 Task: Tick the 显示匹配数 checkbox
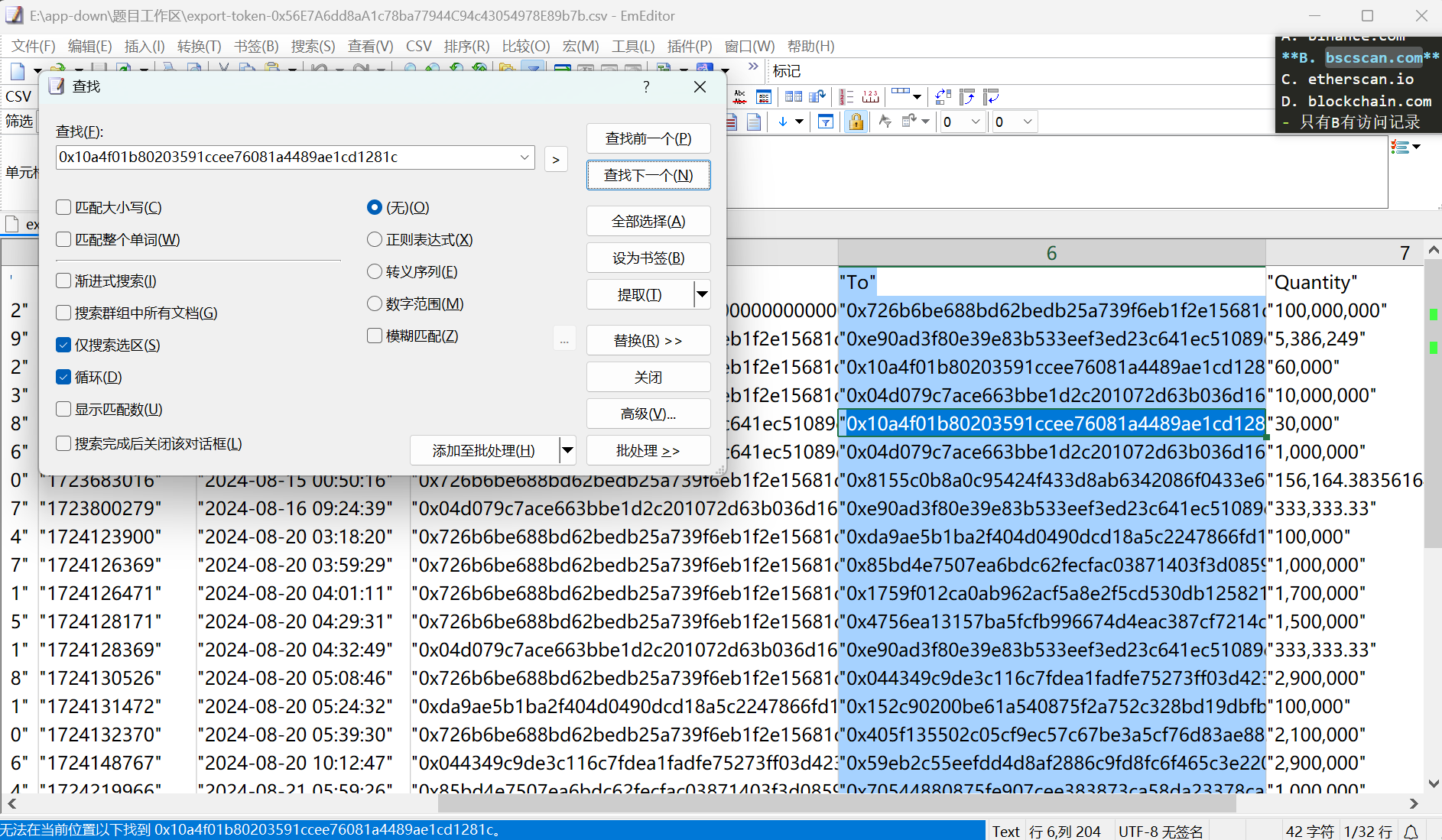[x=64, y=409]
